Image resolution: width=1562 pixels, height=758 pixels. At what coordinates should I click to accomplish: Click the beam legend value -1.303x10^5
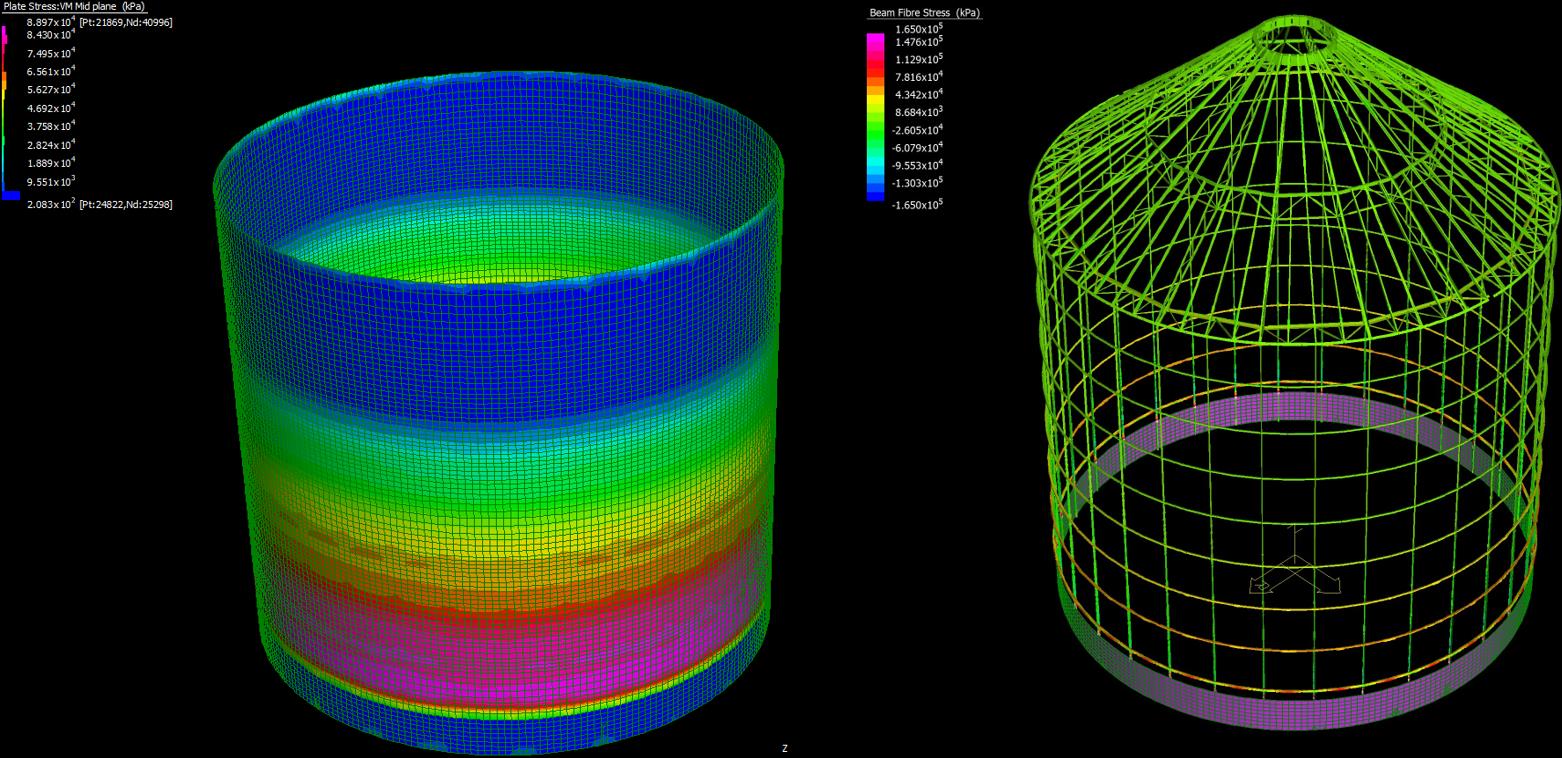(917, 182)
